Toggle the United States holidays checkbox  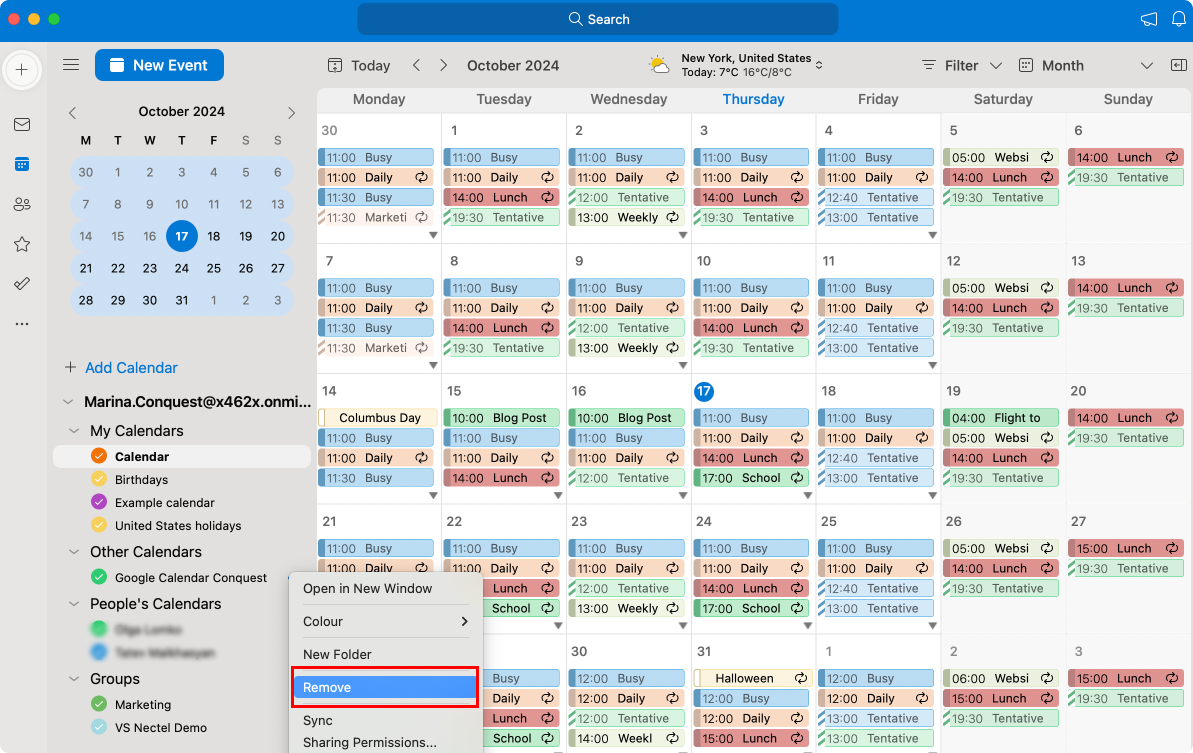pos(99,525)
